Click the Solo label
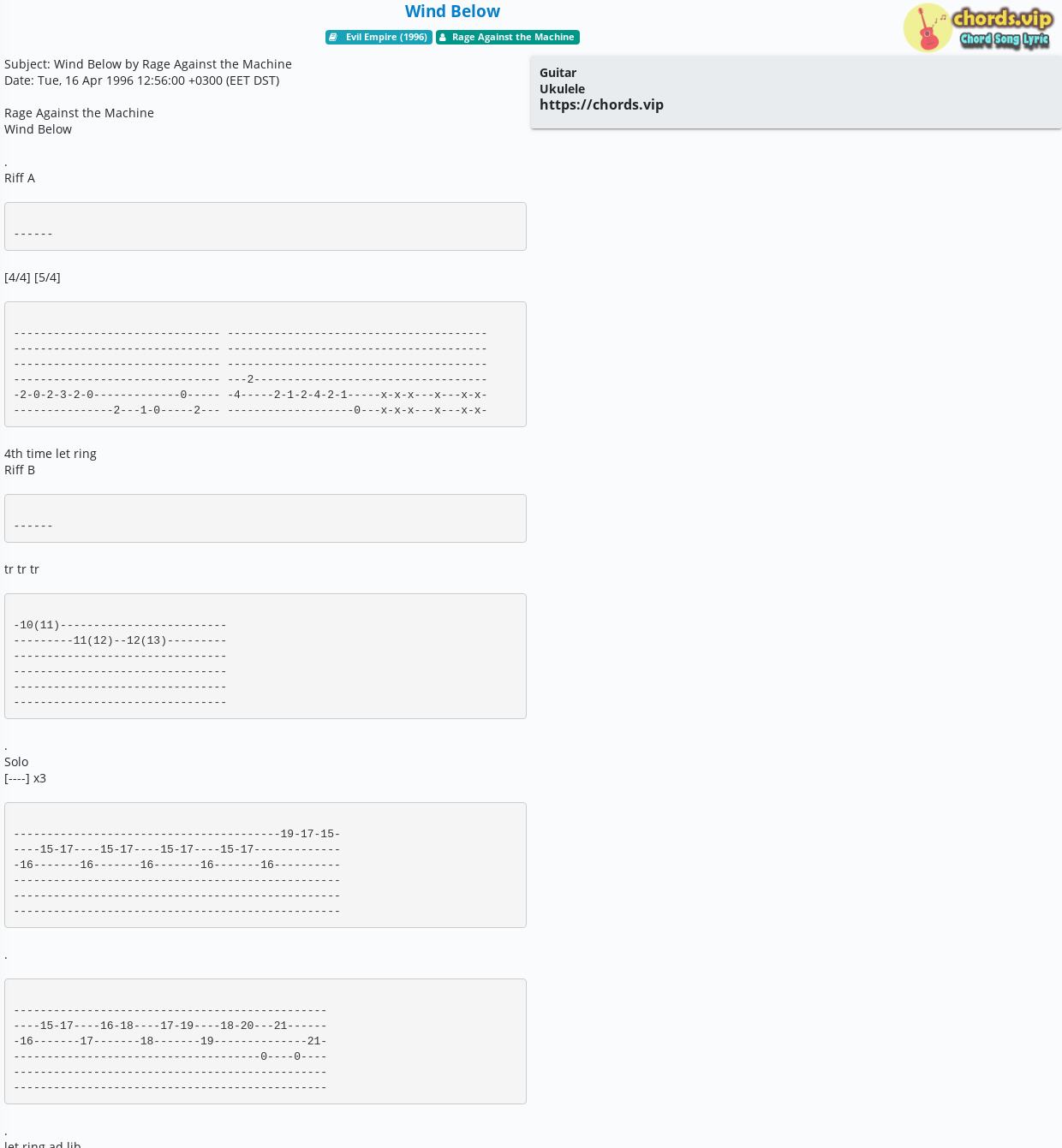The height and width of the screenshot is (1148, 1062). pyautogui.click(x=16, y=762)
